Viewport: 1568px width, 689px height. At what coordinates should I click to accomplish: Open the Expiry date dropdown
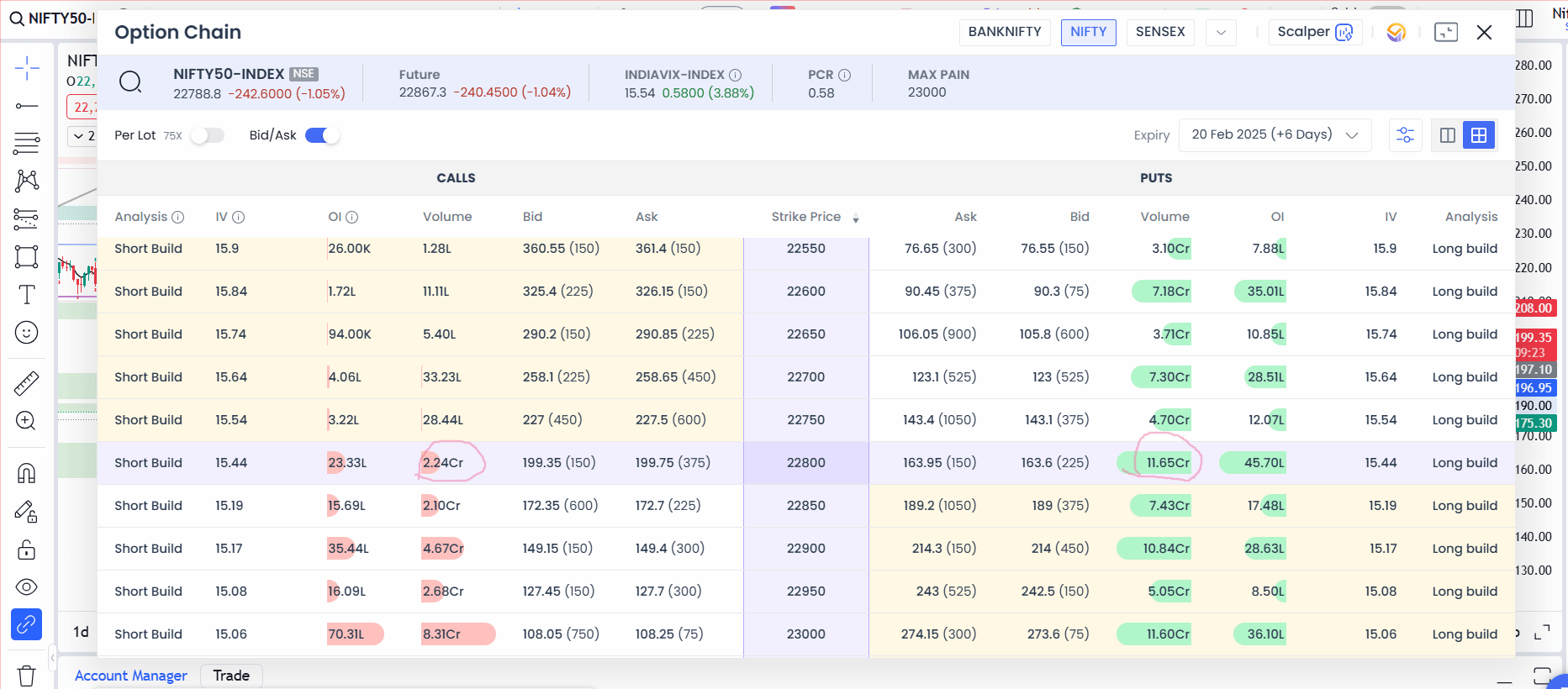point(1275,135)
